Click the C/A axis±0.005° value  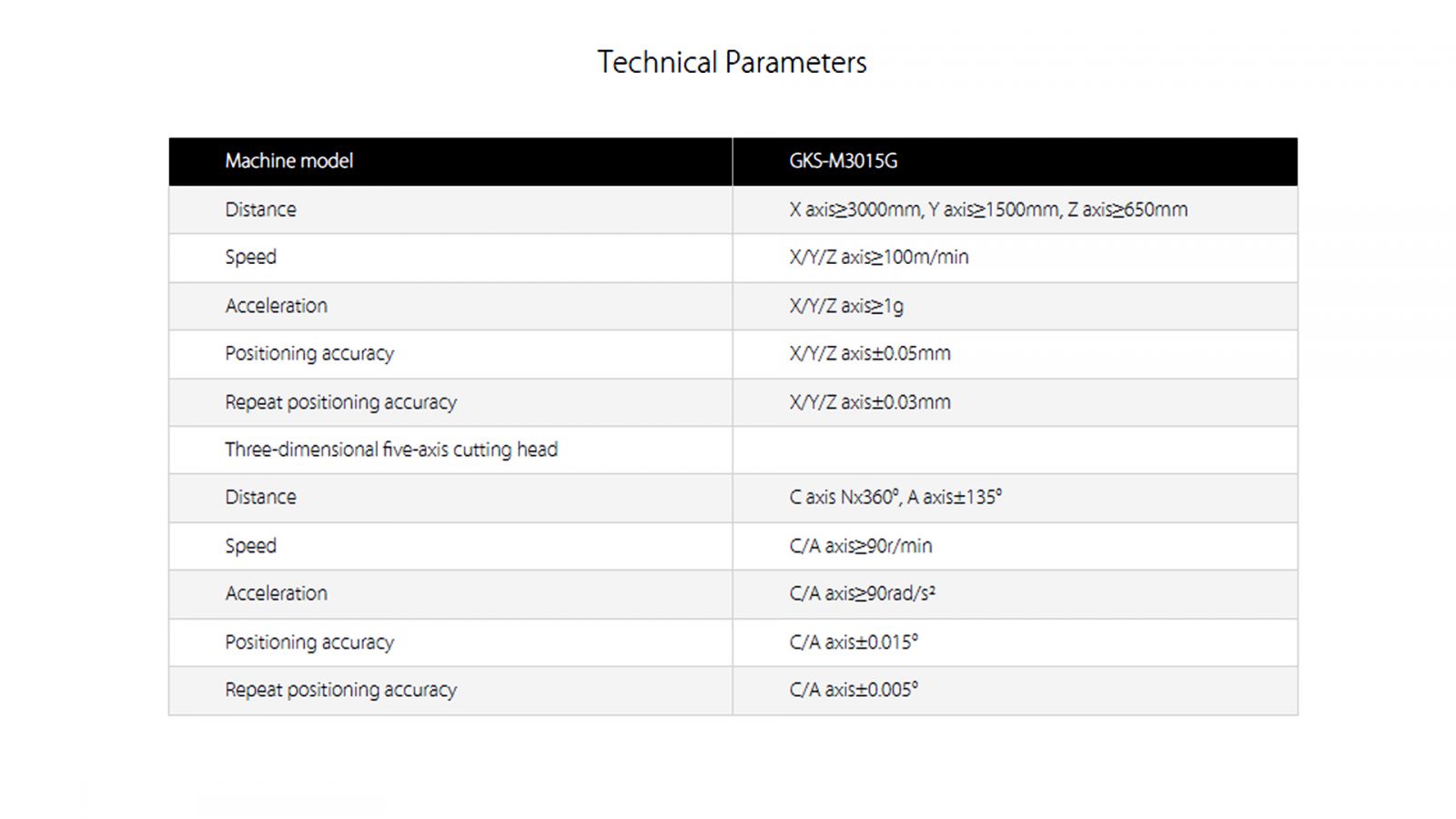coord(854,690)
